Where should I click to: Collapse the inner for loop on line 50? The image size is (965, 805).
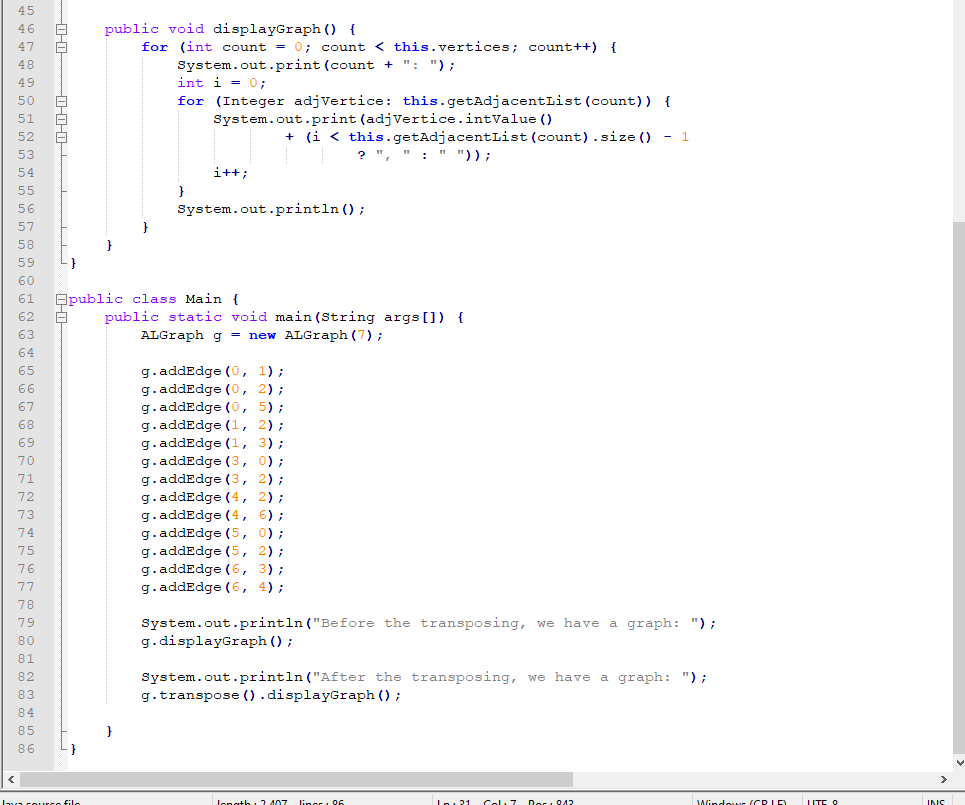tap(62, 100)
